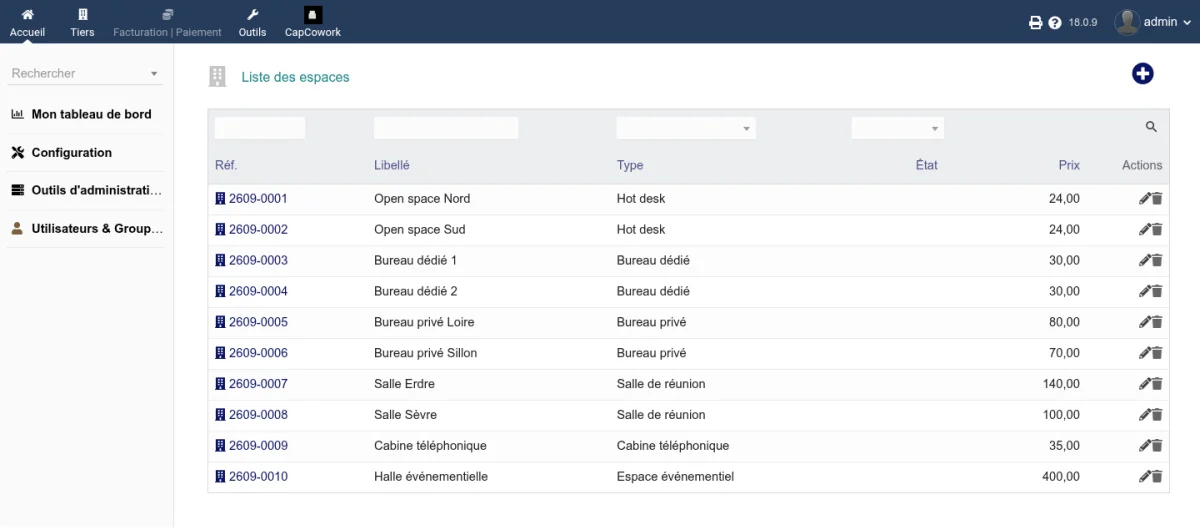Open the help question mark icon

1055,22
